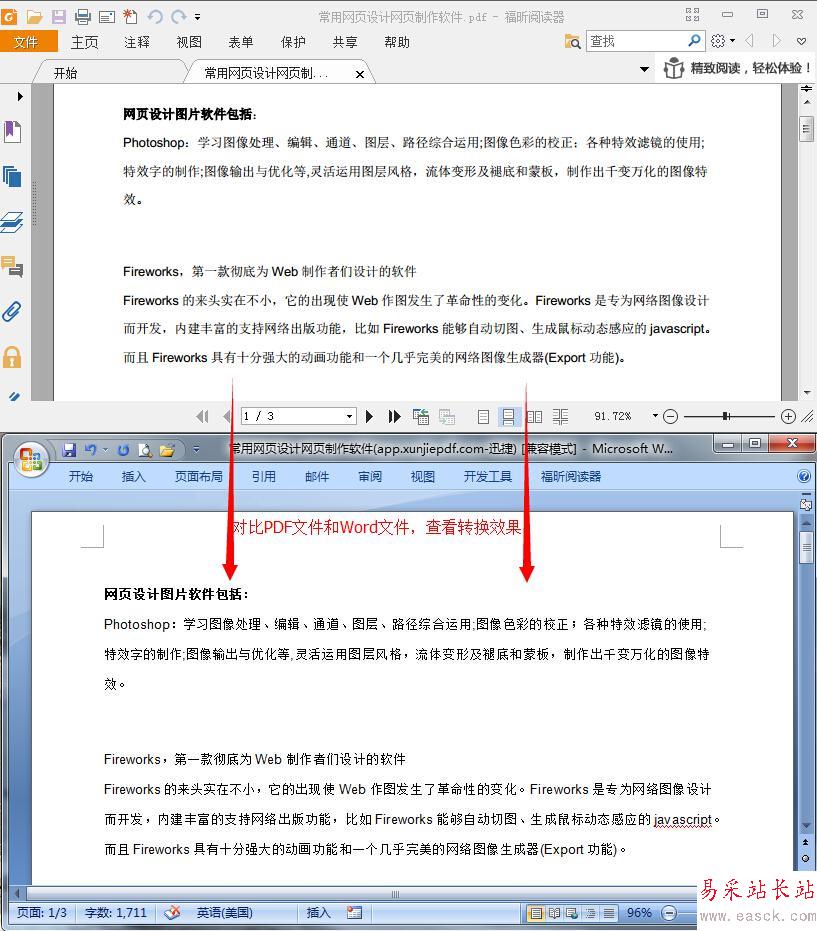Image resolution: width=817 pixels, height=931 pixels.
Task: Open the 91.72% zoom level dropdown
Action: 656,416
